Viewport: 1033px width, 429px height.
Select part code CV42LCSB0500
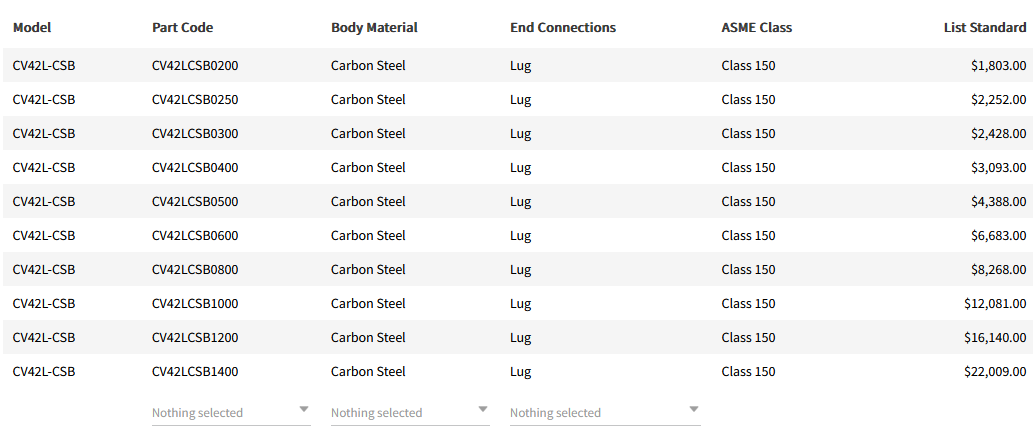point(195,202)
